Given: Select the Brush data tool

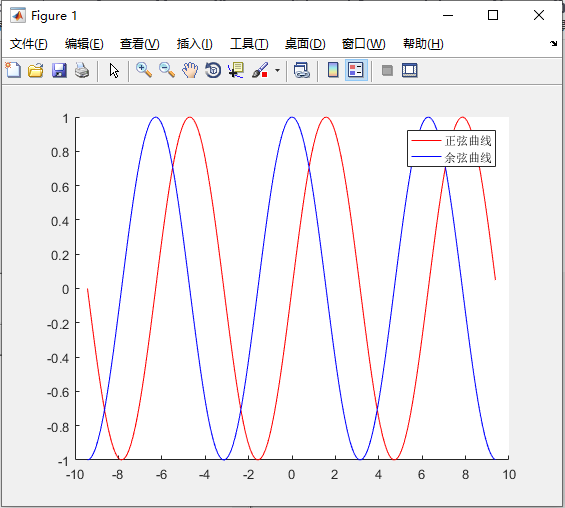Looking at the screenshot, I should (260, 70).
